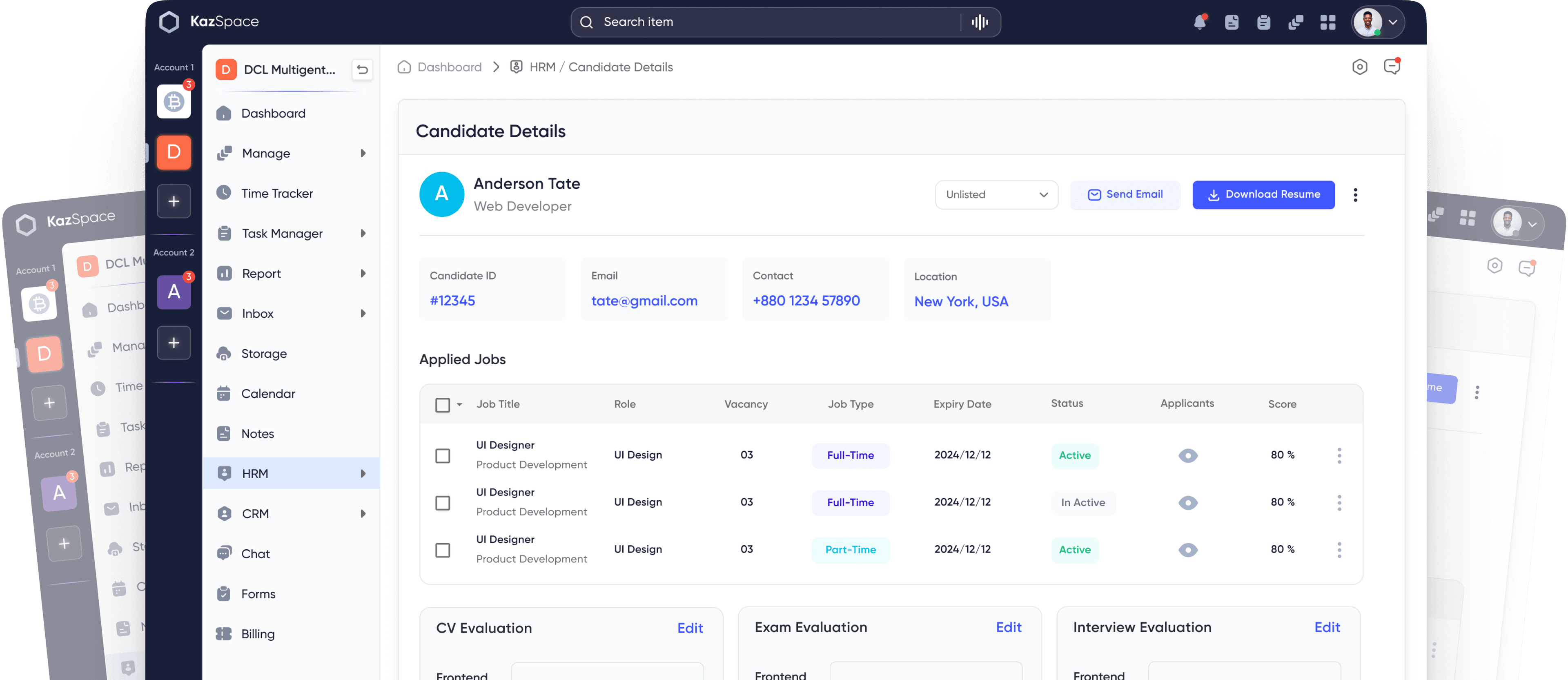Click the In Active status badge
Image resolution: width=1568 pixels, height=680 pixels.
(1083, 503)
